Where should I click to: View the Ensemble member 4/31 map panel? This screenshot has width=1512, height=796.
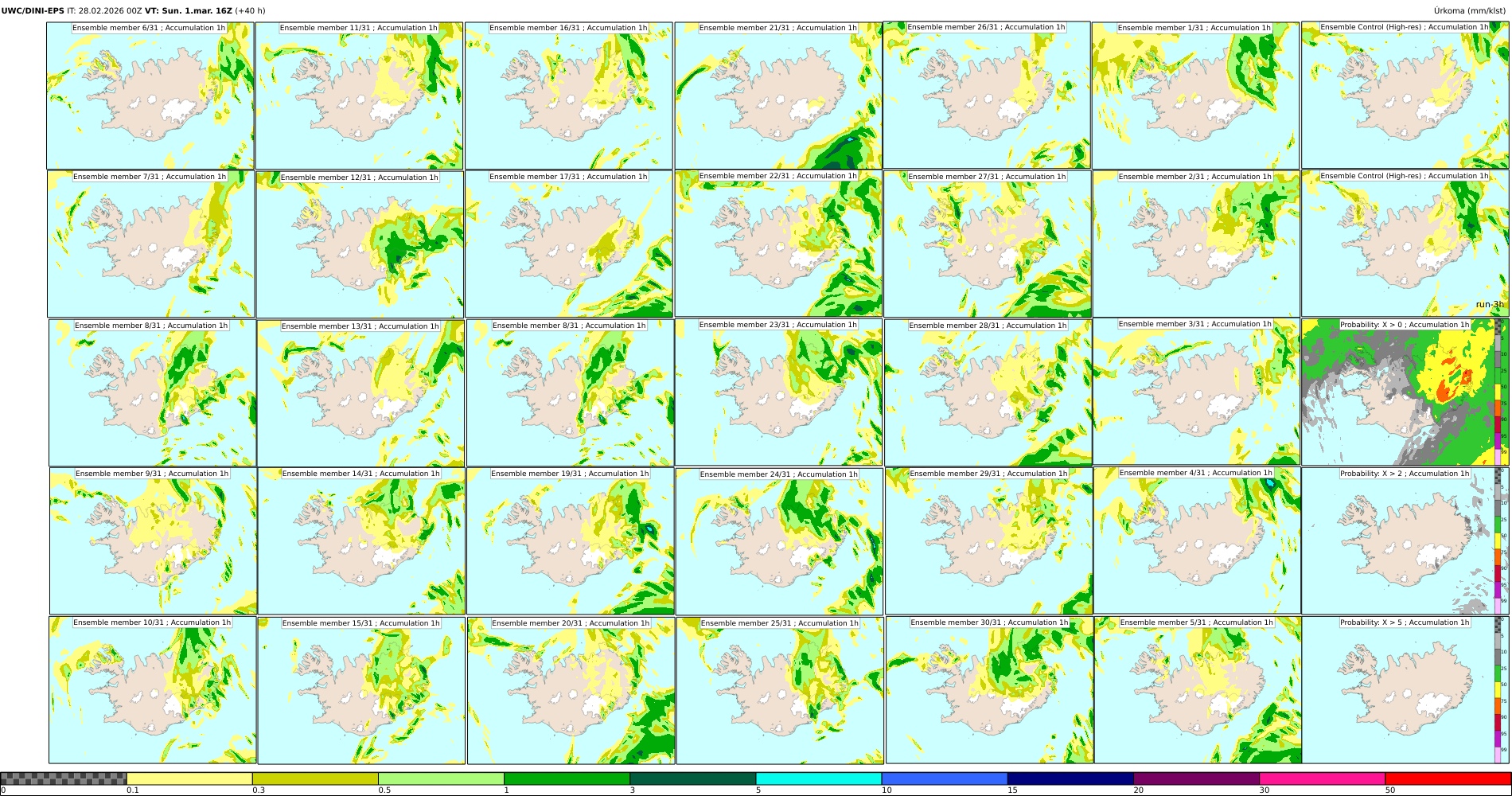(x=1198, y=540)
